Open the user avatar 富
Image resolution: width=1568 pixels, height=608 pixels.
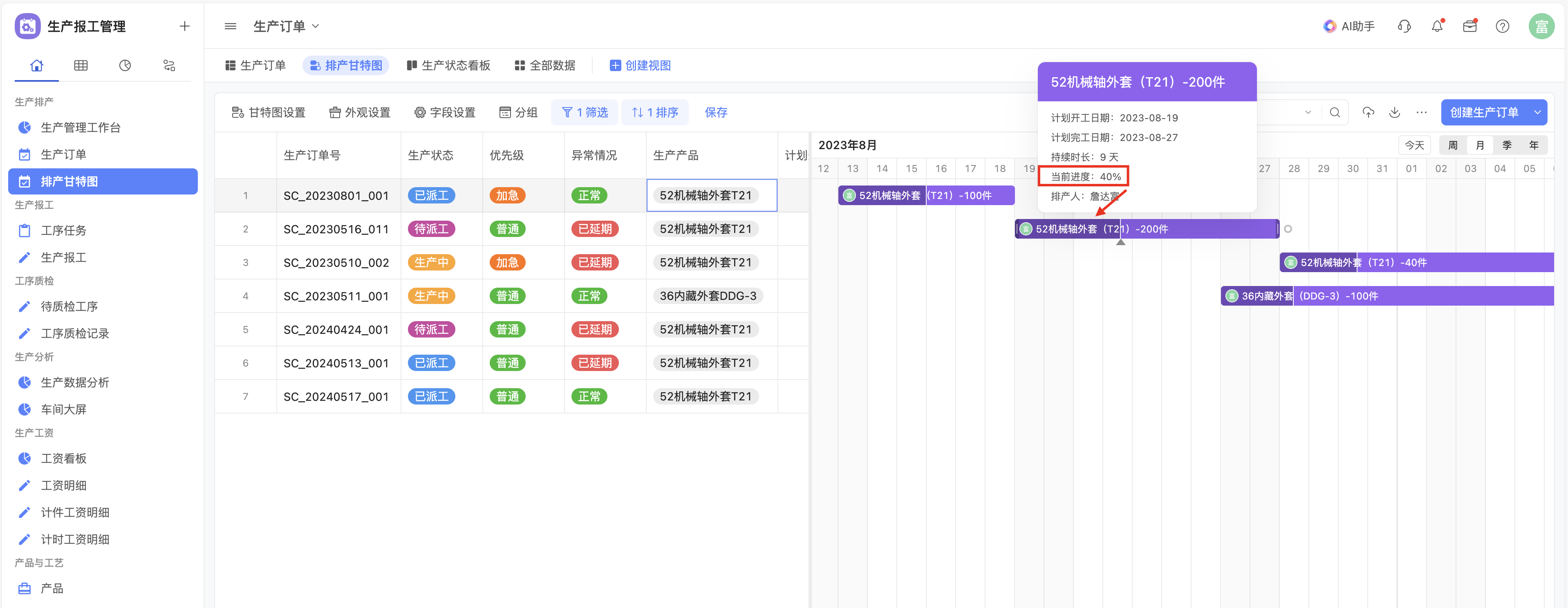click(1541, 26)
